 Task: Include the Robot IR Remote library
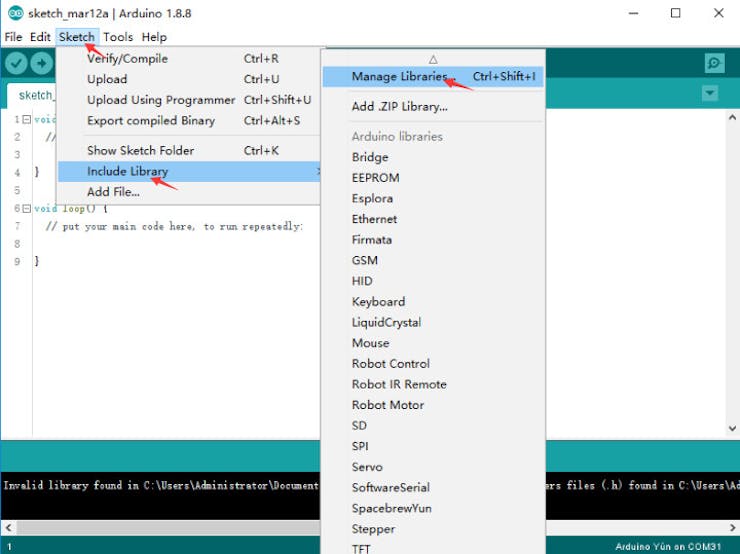coord(433,385)
